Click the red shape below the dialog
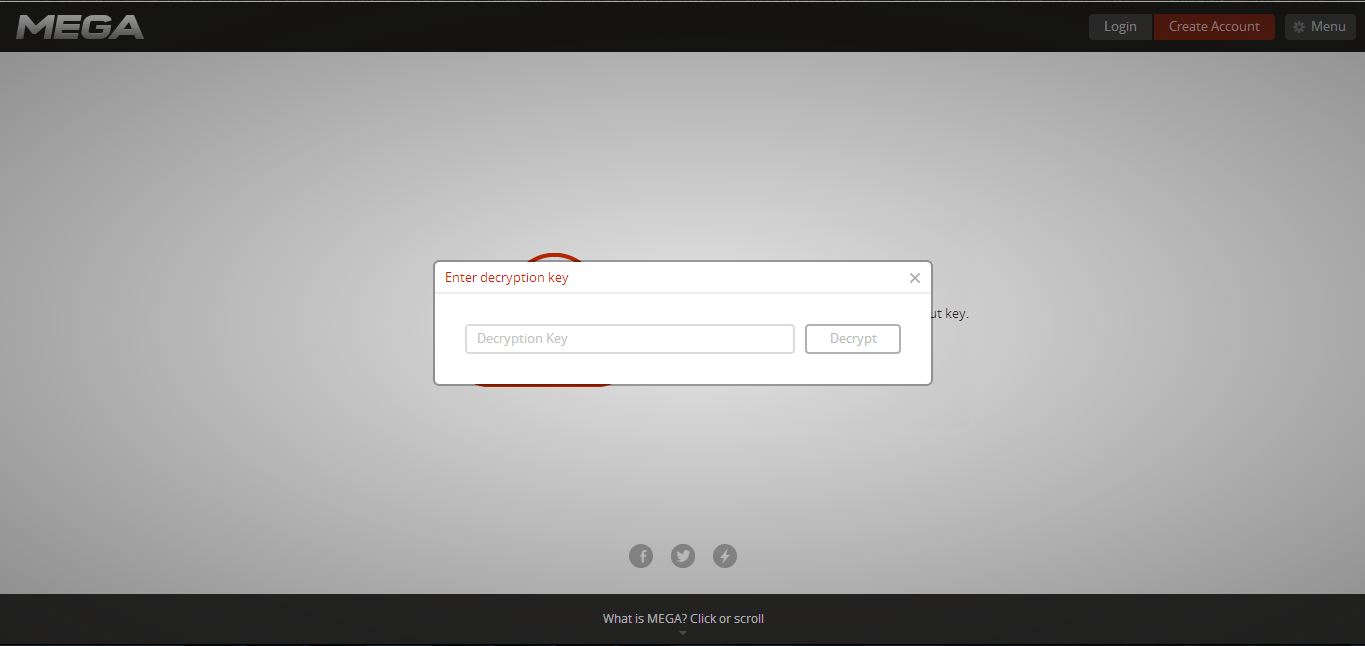Image resolution: width=1365 pixels, height=646 pixels. (545, 385)
